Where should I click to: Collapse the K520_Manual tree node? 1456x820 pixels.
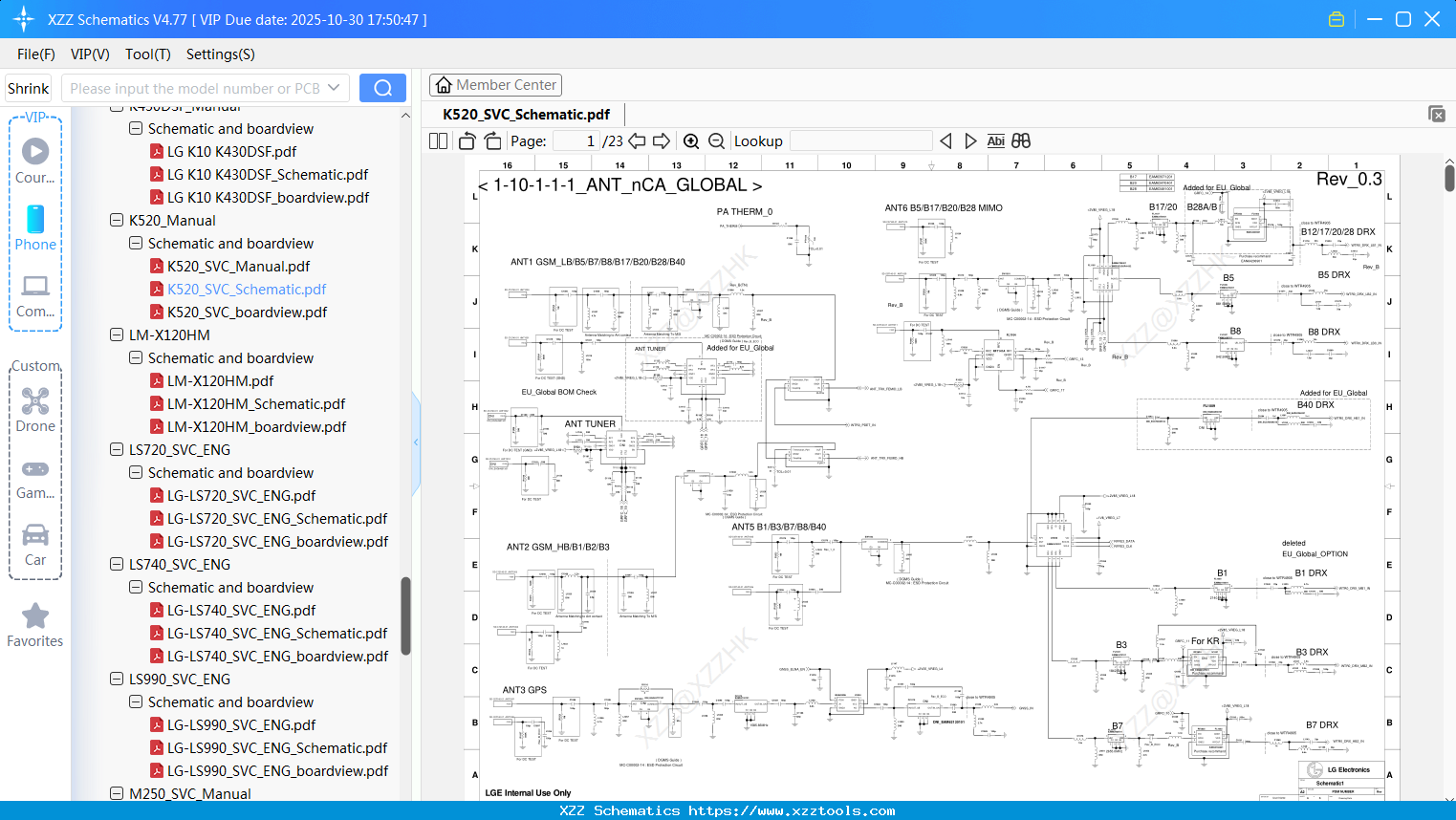coord(115,220)
